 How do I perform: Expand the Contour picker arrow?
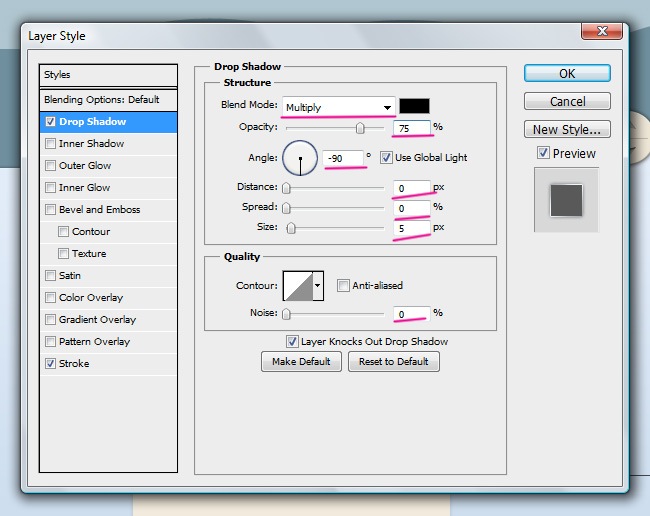(x=319, y=286)
